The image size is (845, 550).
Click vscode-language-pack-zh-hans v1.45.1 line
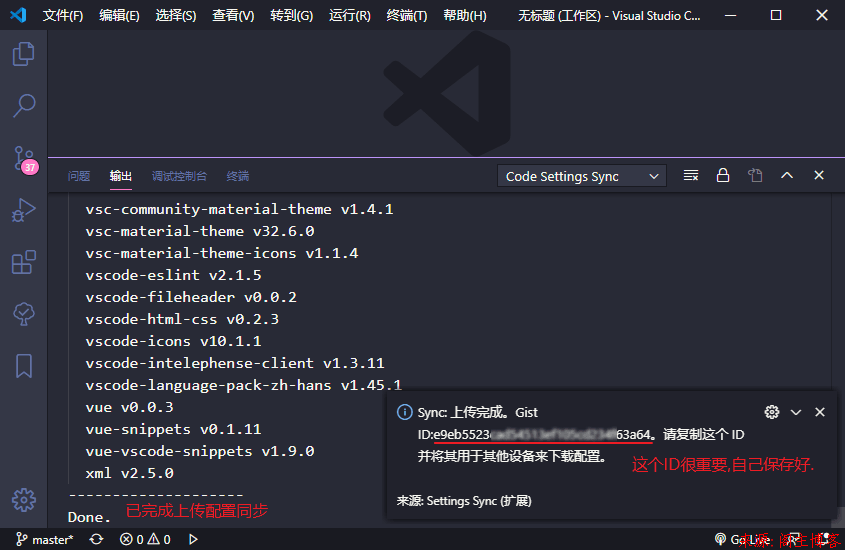244,385
